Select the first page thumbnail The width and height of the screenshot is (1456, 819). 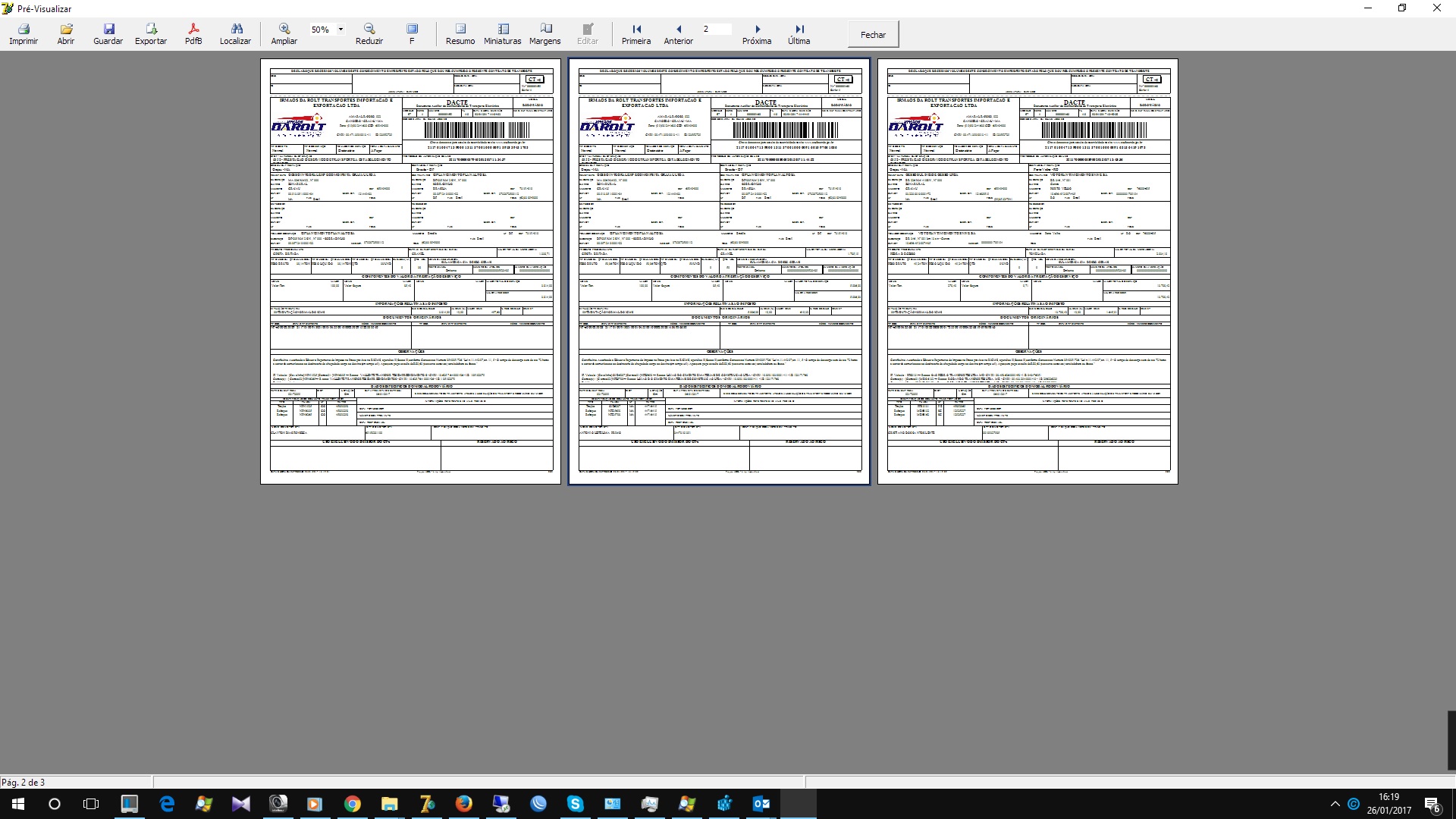410,271
